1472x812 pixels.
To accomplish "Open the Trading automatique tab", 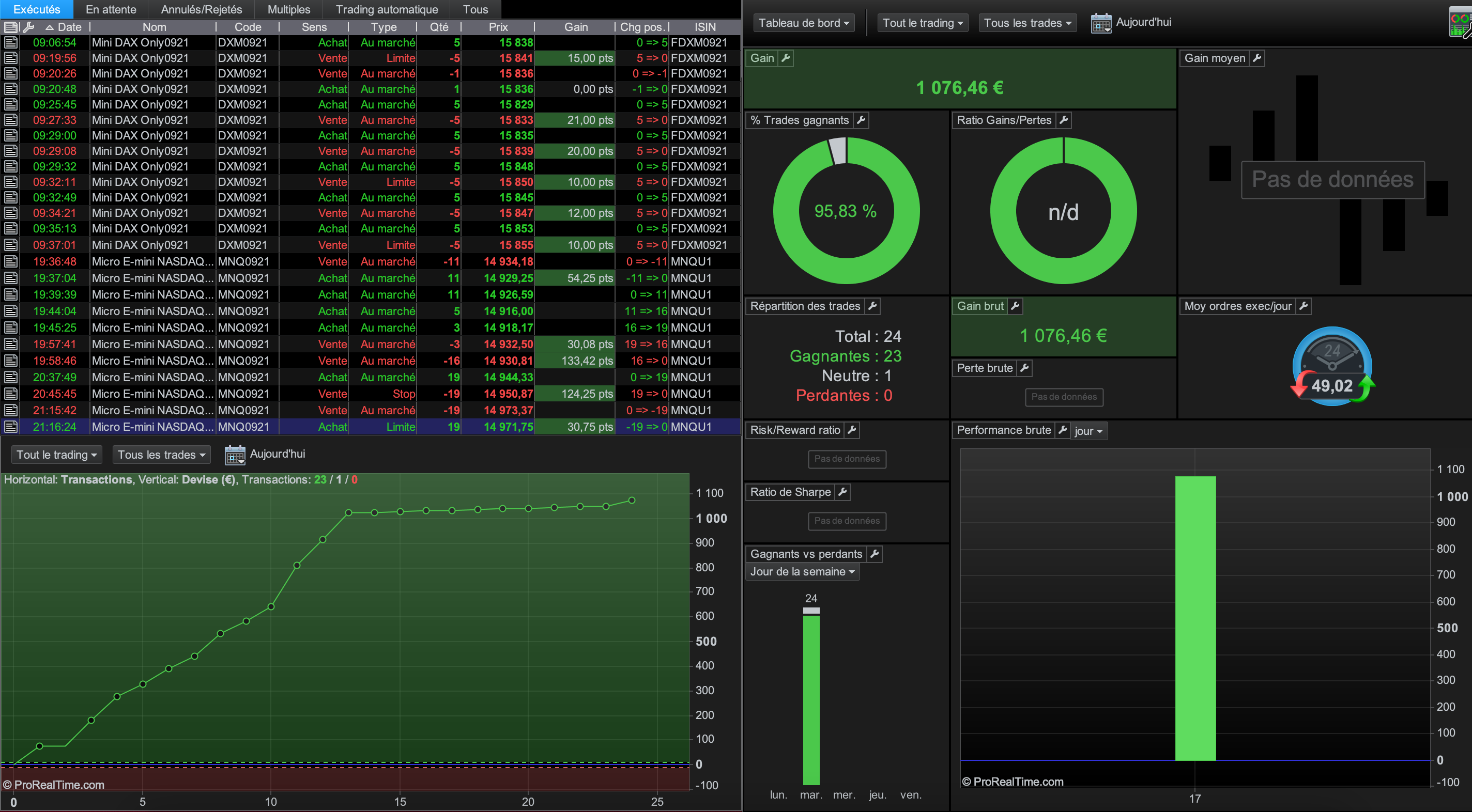I will point(386,10).
